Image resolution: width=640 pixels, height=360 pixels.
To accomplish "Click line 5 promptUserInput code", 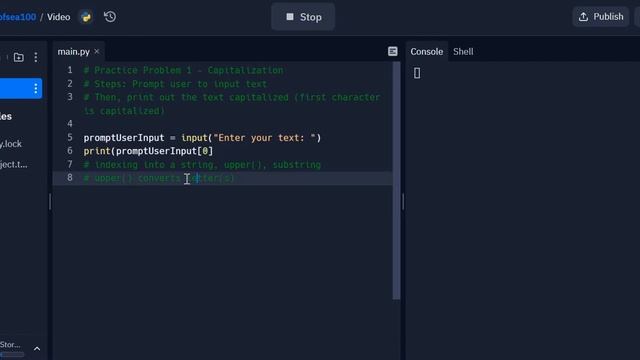I will click(x=202, y=138).
